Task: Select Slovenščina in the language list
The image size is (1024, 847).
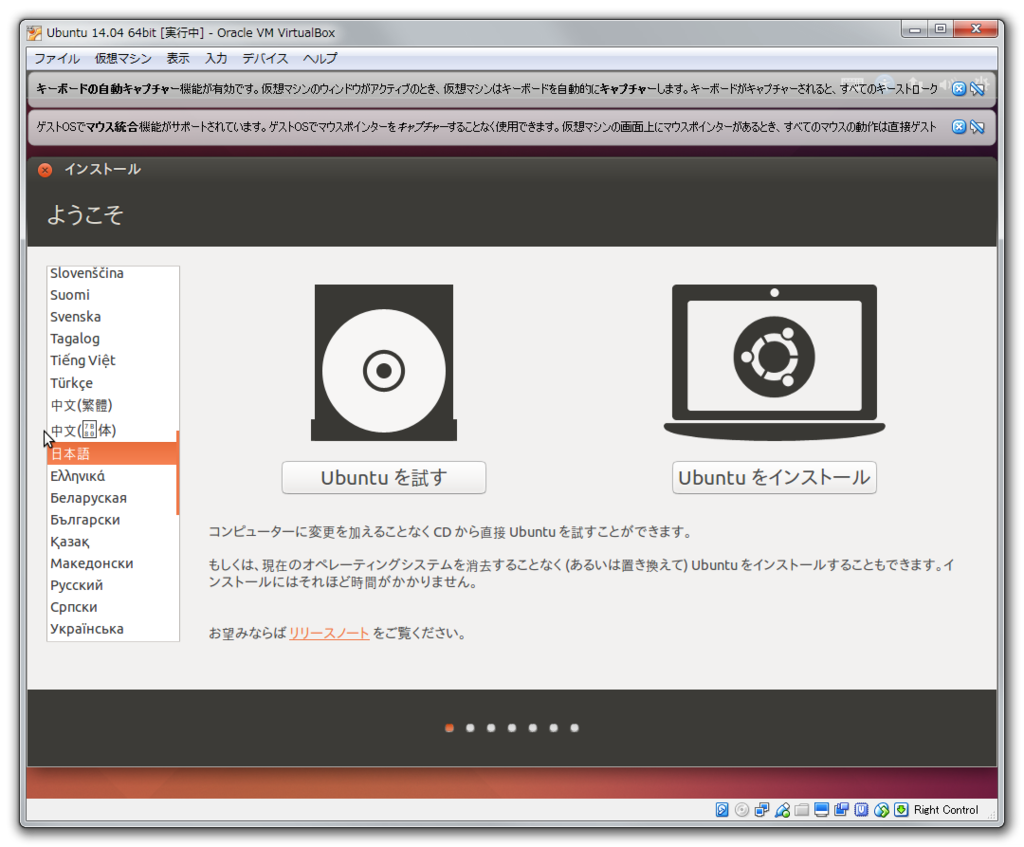Action: [x=112, y=273]
